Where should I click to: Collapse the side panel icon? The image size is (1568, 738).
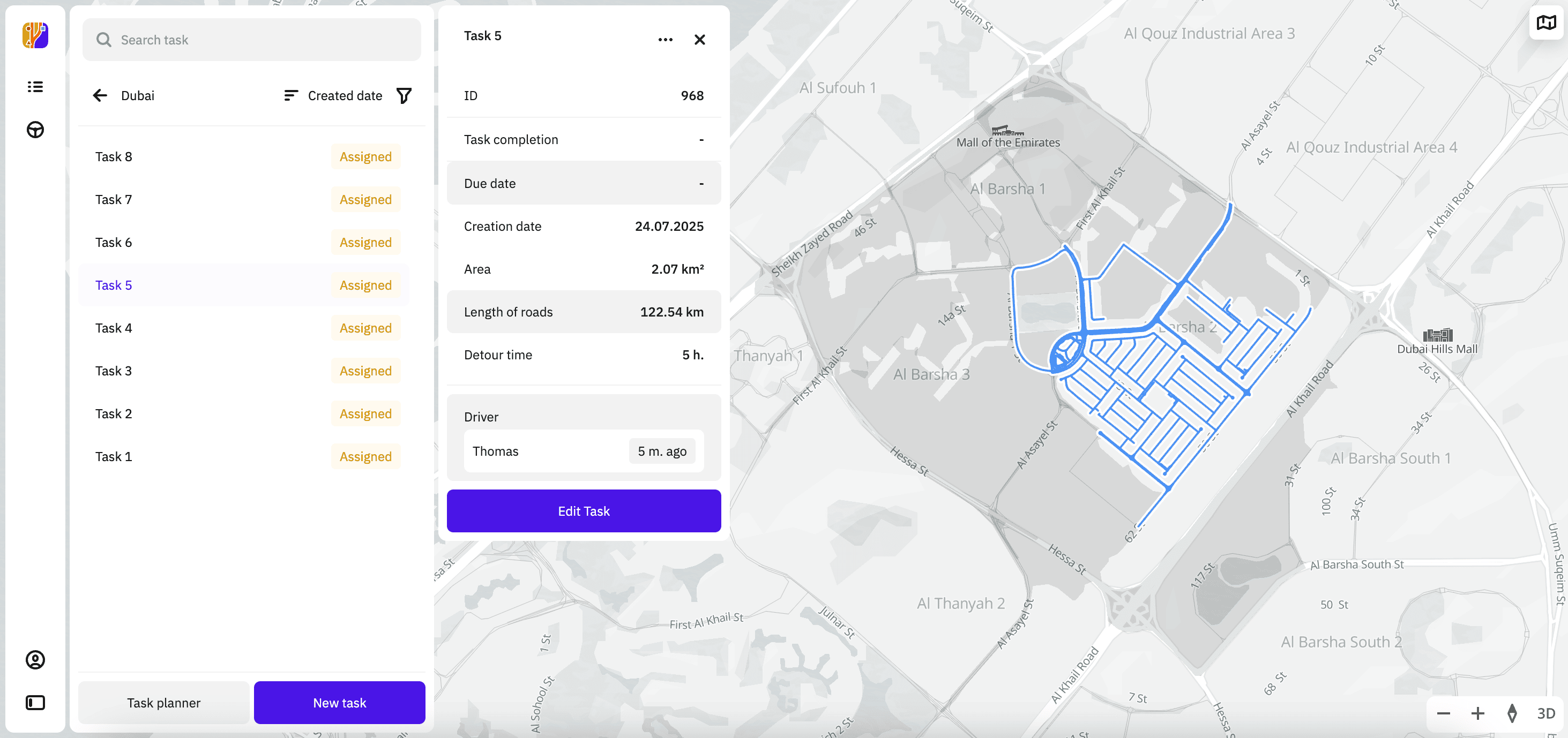coord(35,703)
